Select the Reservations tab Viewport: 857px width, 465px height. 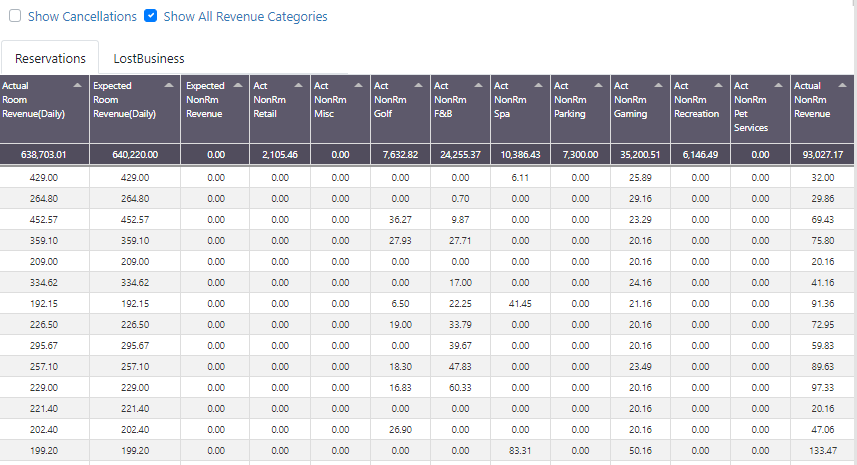50,58
